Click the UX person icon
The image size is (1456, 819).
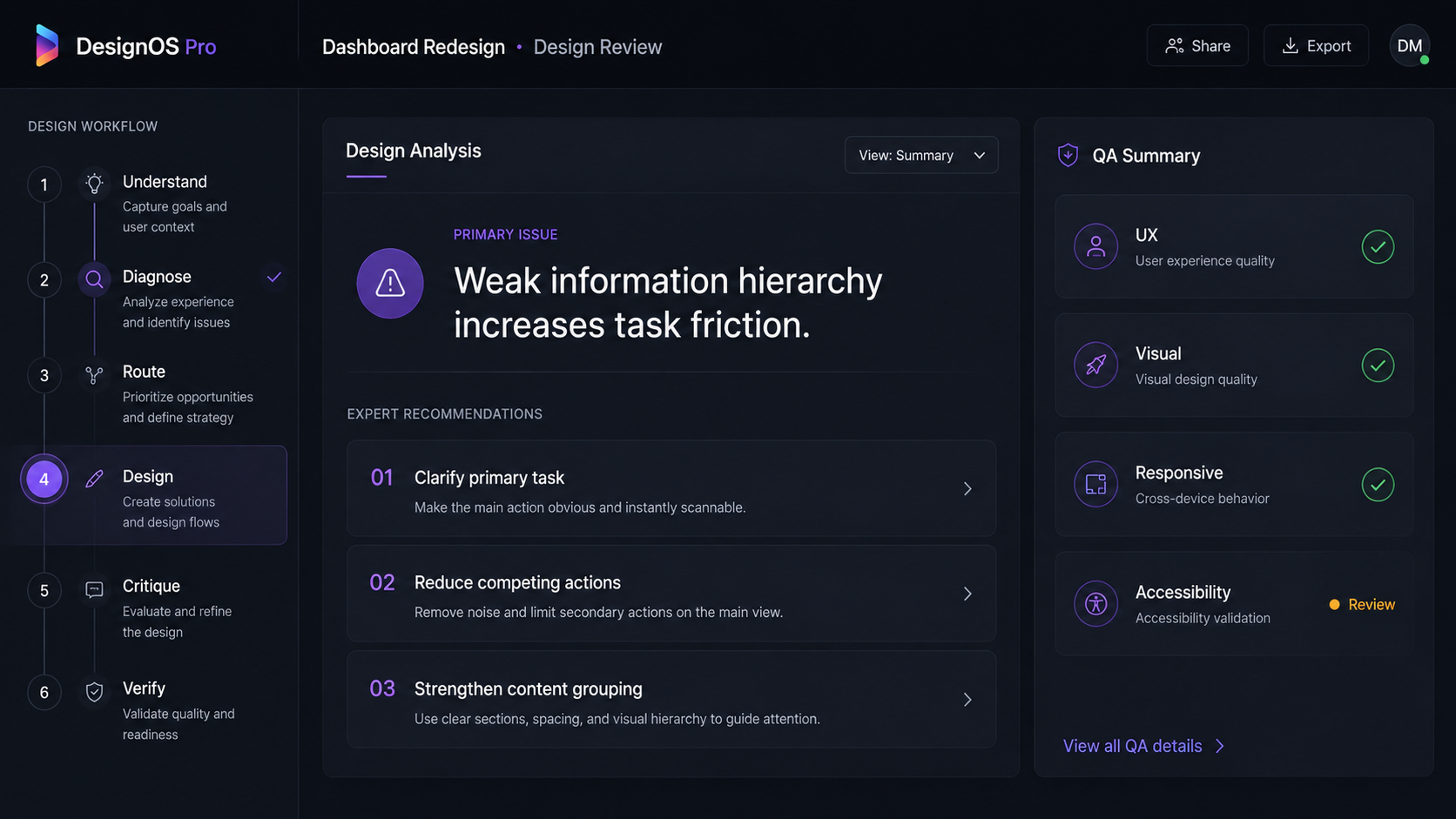(1095, 246)
